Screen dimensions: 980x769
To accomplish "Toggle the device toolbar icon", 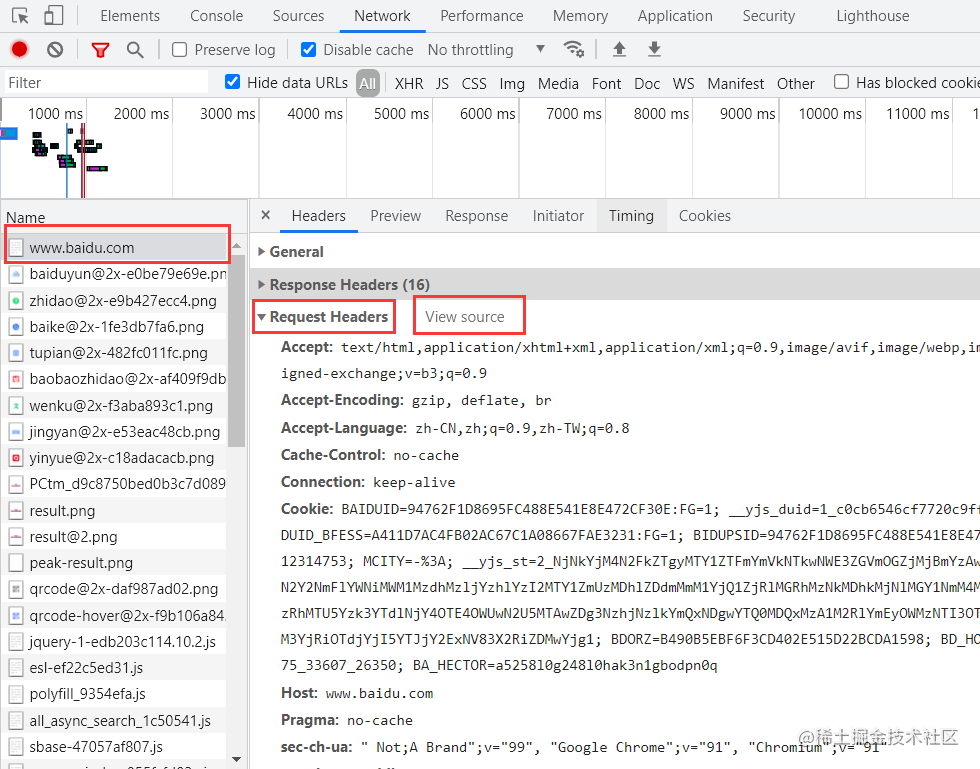I will (54, 16).
